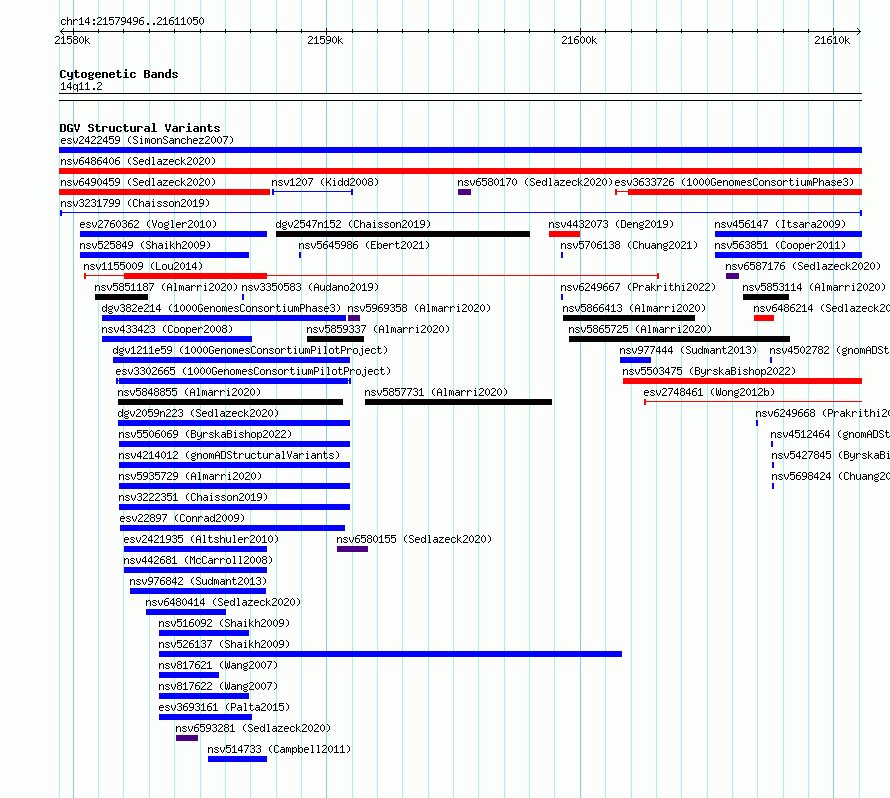Click the nsv1207 (Kidd2008) variant label

point(325,182)
